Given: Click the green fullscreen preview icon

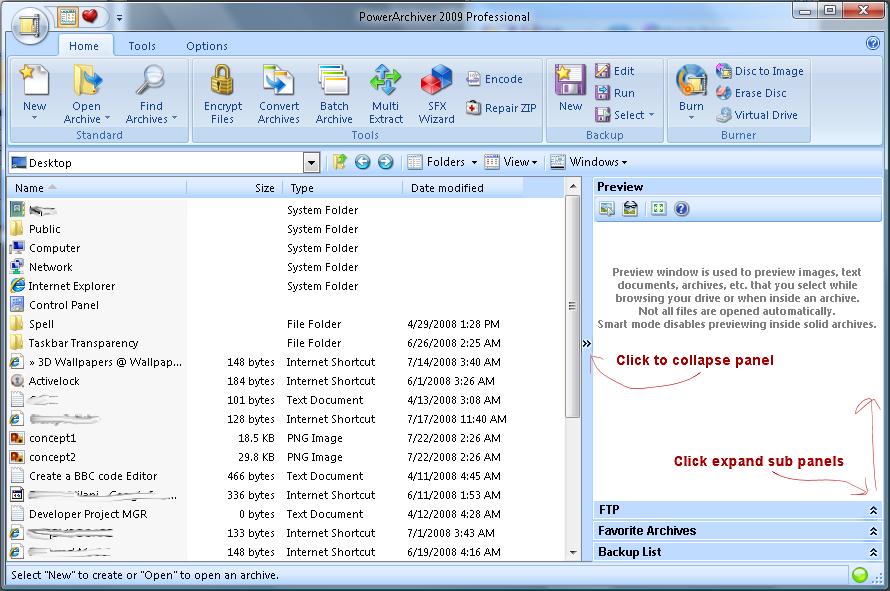Looking at the screenshot, I should click(658, 209).
